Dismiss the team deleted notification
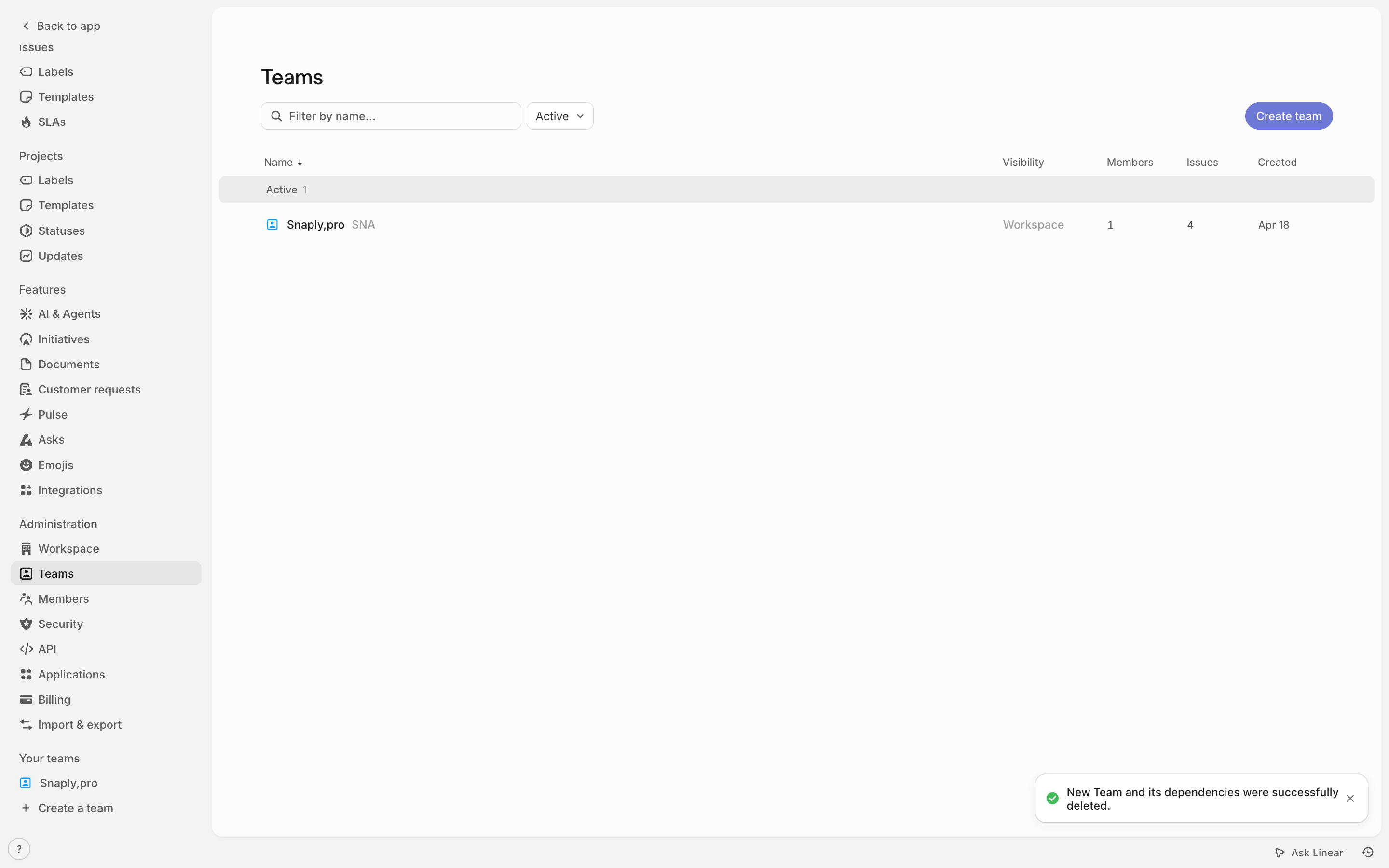 point(1350,799)
